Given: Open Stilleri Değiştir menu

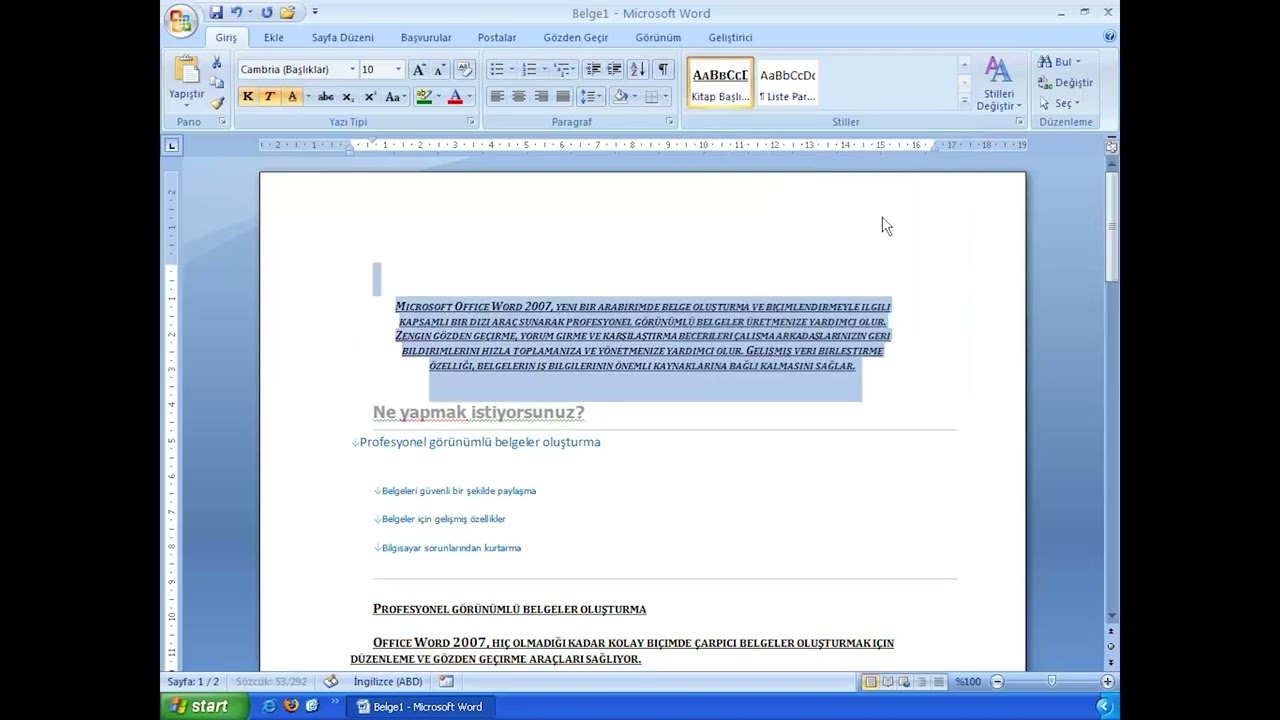Looking at the screenshot, I should pyautogui.click(x=998, y=84).
